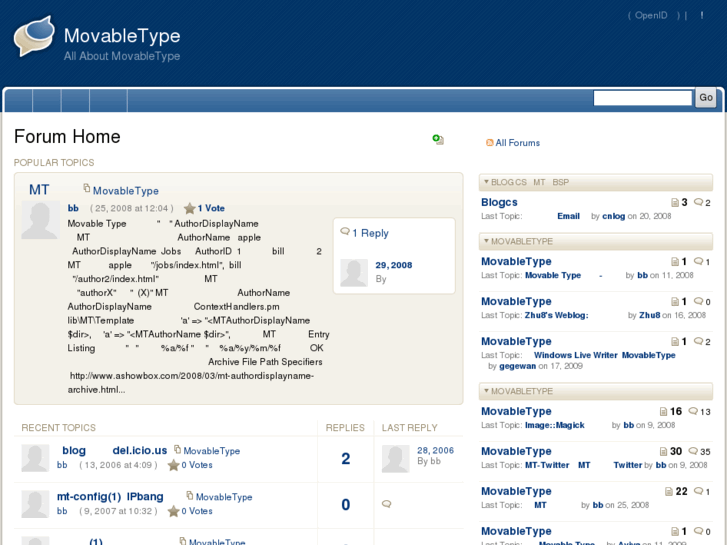
Task: Click the first empty navigation bar tab
Action: [x=19, y=101]
